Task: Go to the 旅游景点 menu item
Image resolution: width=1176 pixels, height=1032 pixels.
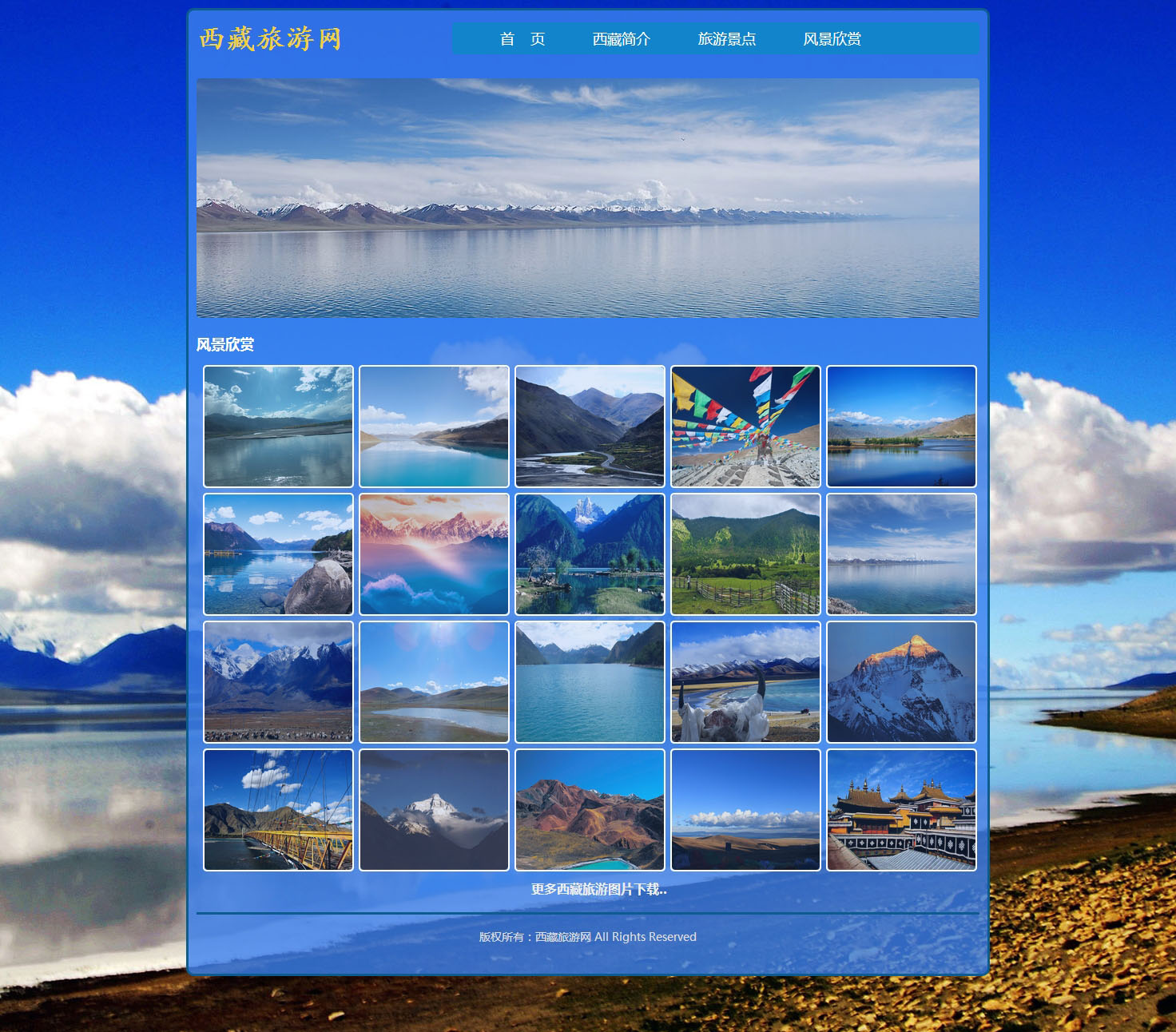Action: click(x=727, y=39)
